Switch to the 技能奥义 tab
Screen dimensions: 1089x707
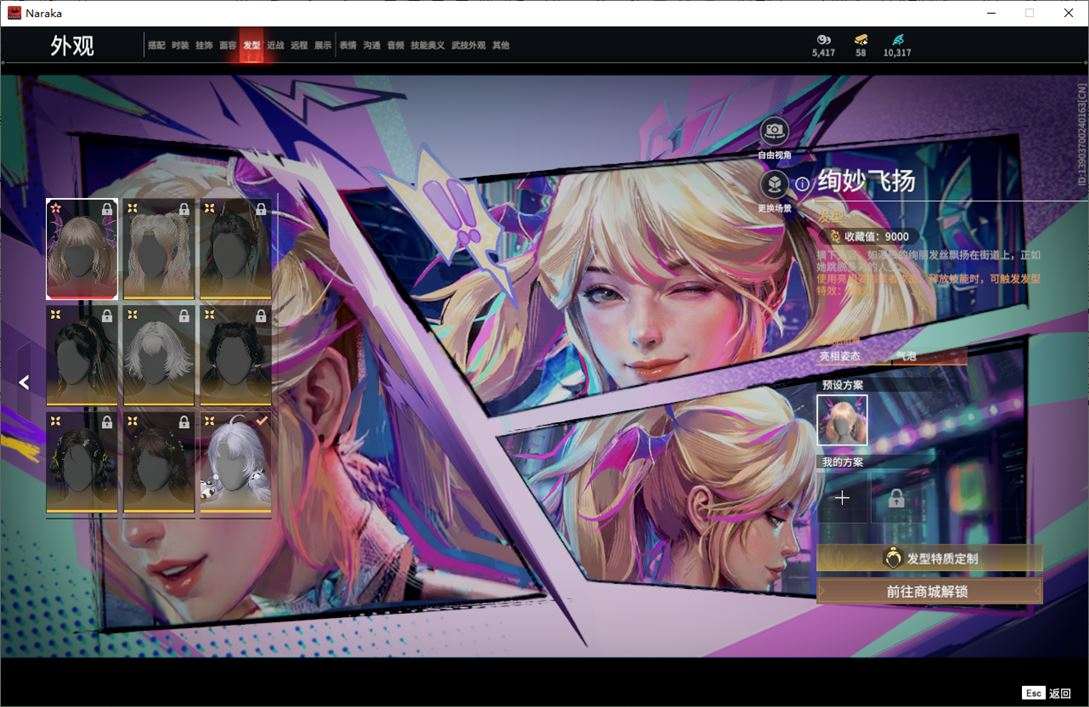(x=428, y=45)
